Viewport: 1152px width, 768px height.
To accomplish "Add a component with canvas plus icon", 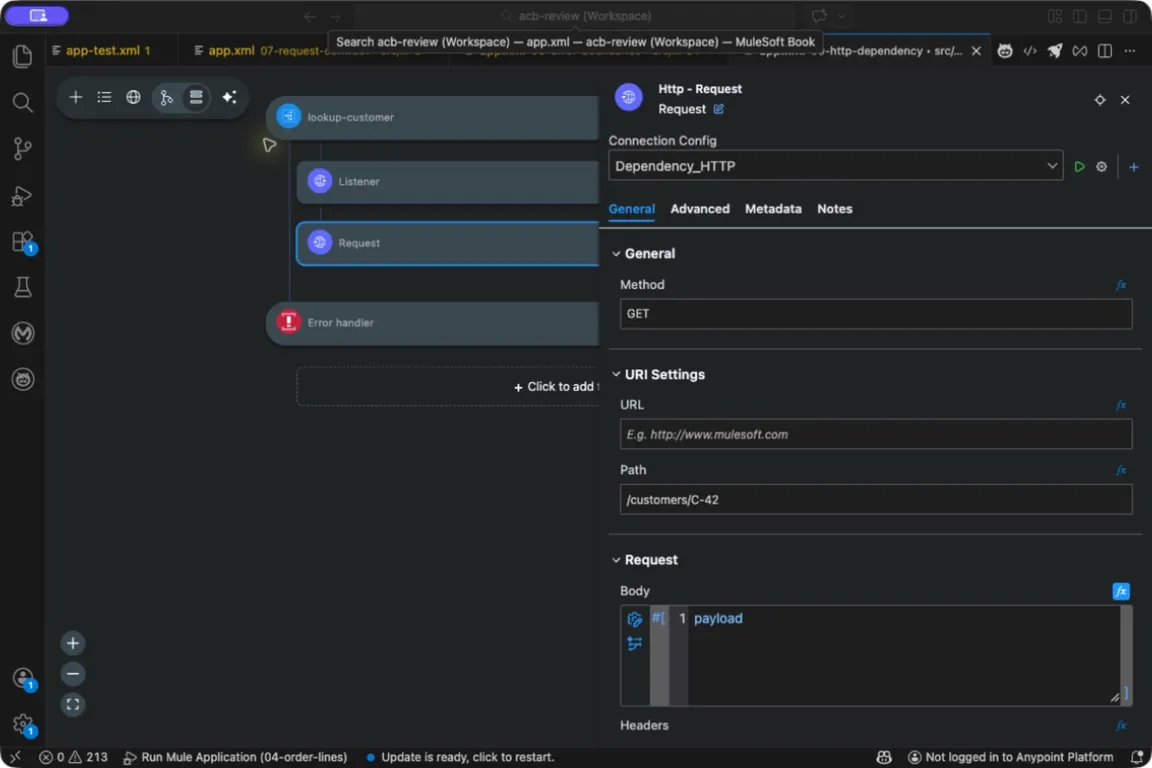I will pyautogui.click(x=76, y=97).
